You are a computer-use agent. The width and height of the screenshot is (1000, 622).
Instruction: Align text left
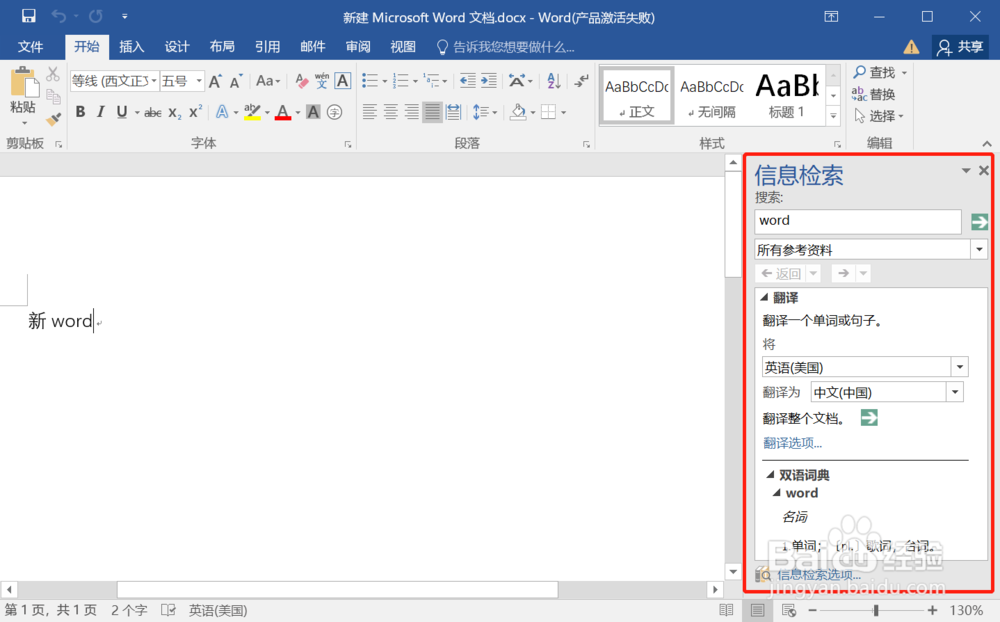click(369, 112)
